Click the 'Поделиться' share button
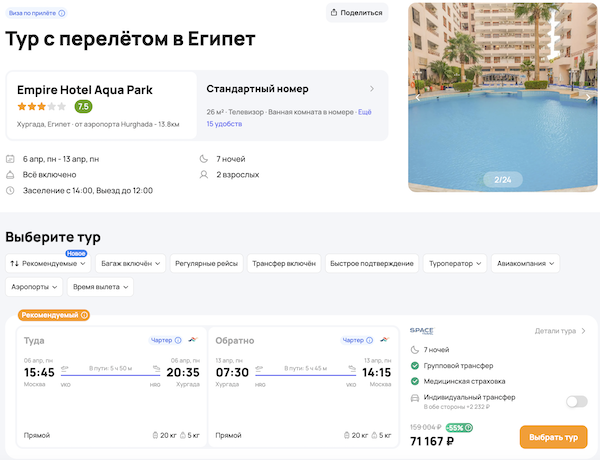The height and width of the screenshot is (460, 600). coord(357,13)
